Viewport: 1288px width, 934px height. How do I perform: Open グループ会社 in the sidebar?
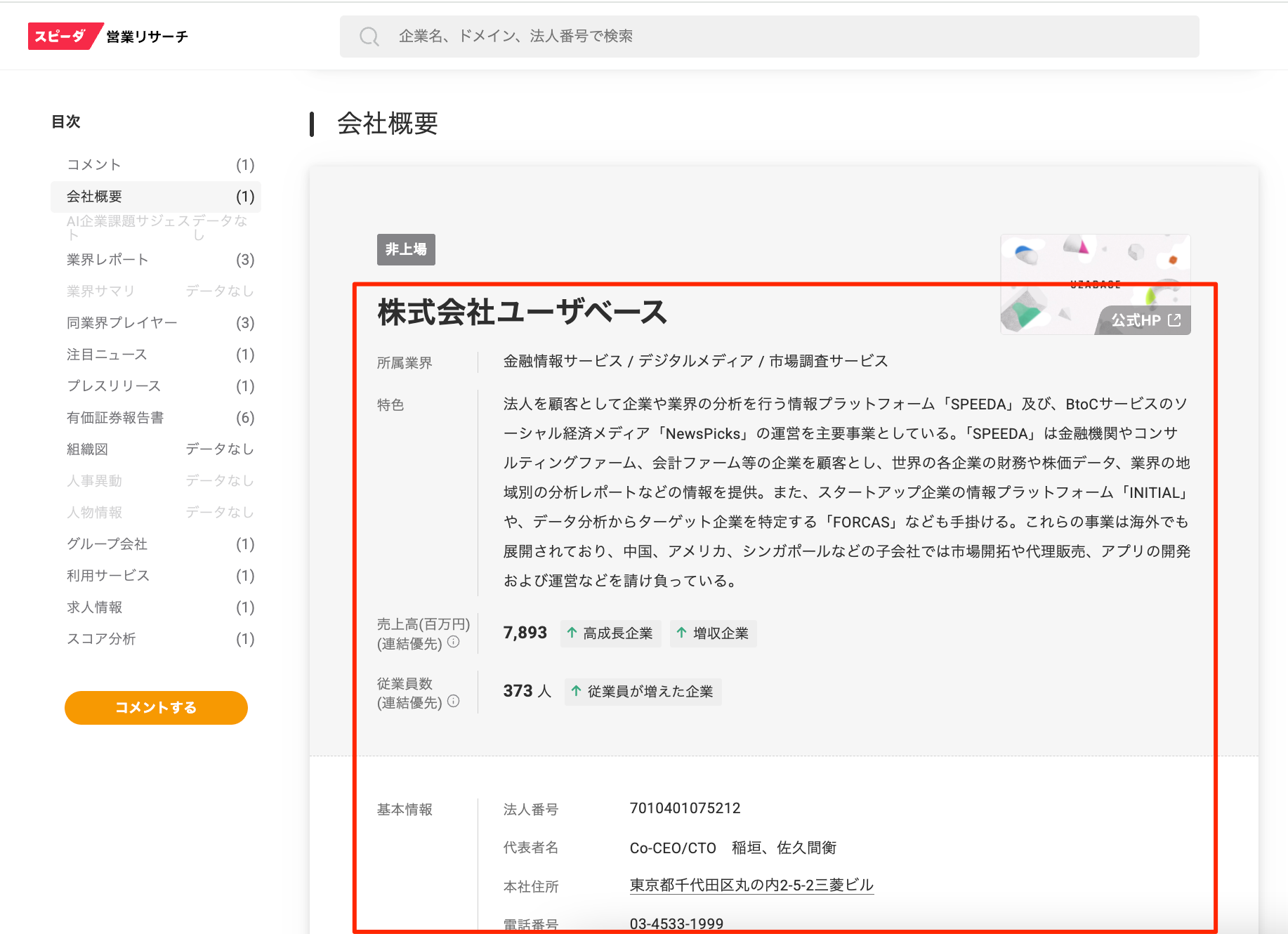(107, 544)
